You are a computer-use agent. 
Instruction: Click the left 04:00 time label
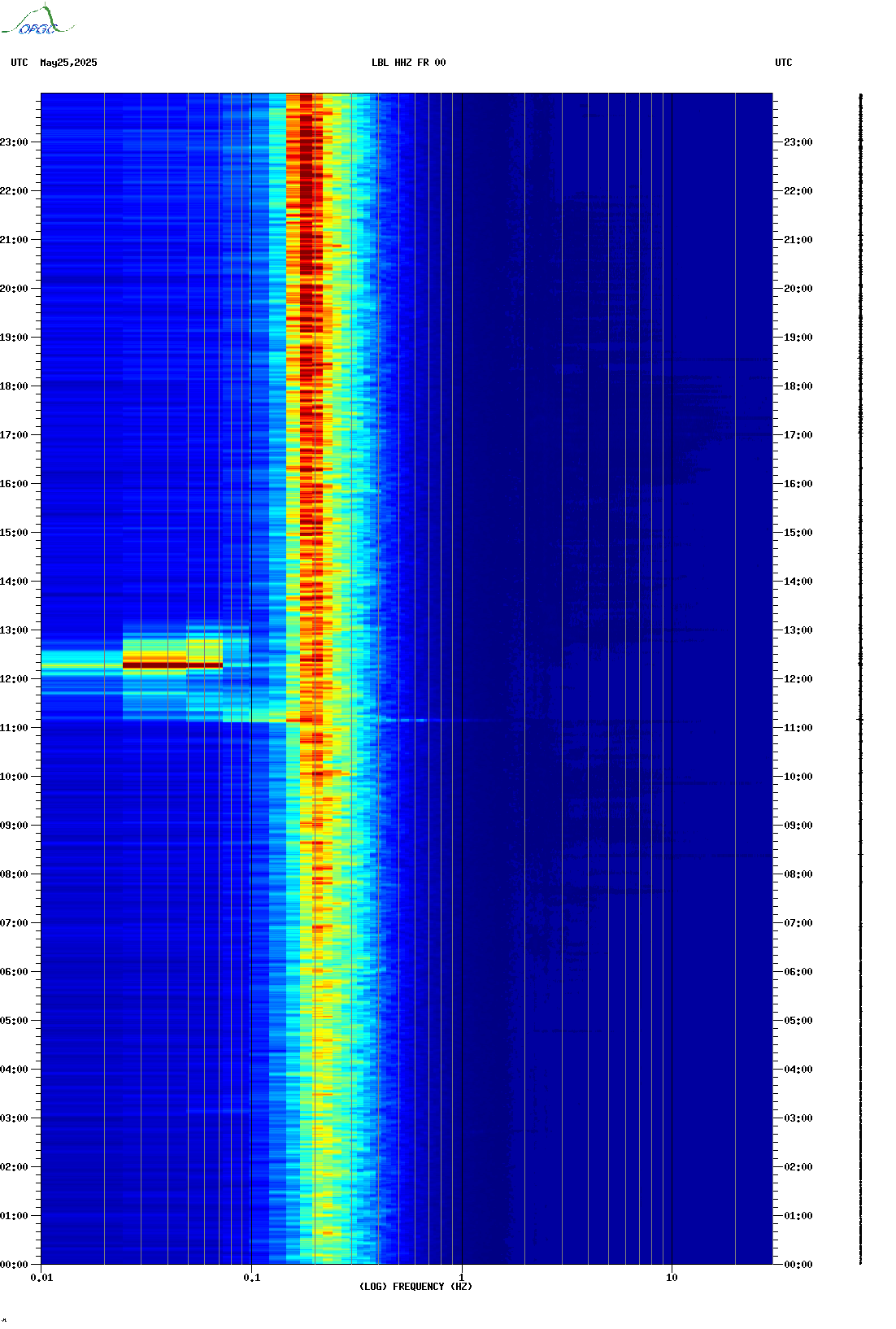14,1070
